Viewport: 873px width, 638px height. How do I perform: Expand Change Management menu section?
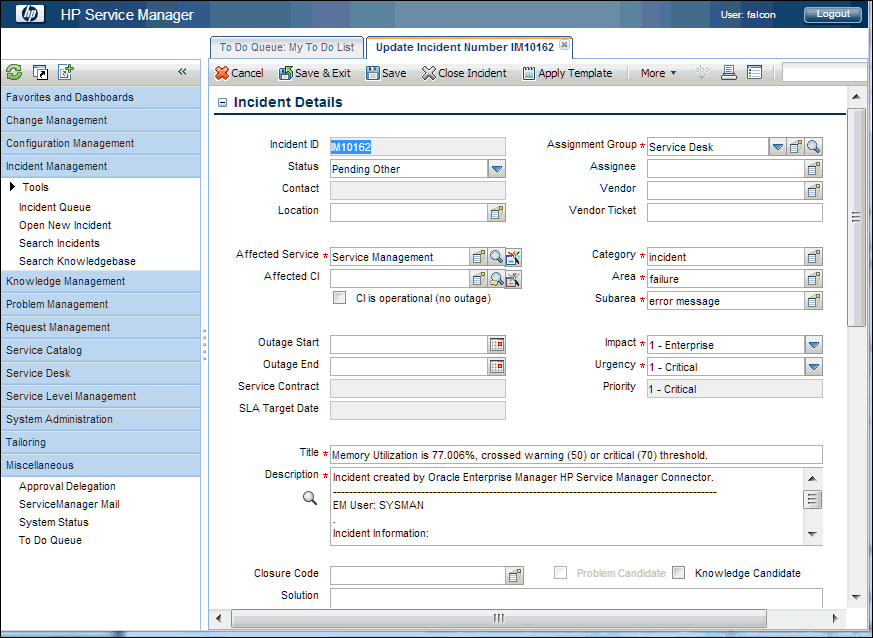101,120
